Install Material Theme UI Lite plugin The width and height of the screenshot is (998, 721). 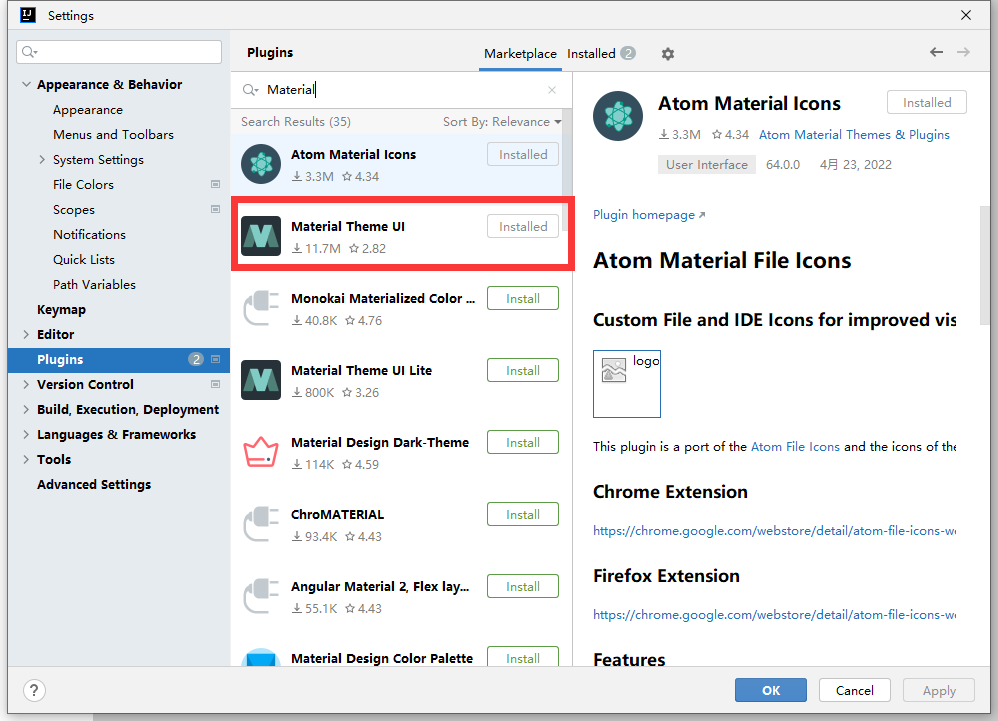(x=523, y=370)
